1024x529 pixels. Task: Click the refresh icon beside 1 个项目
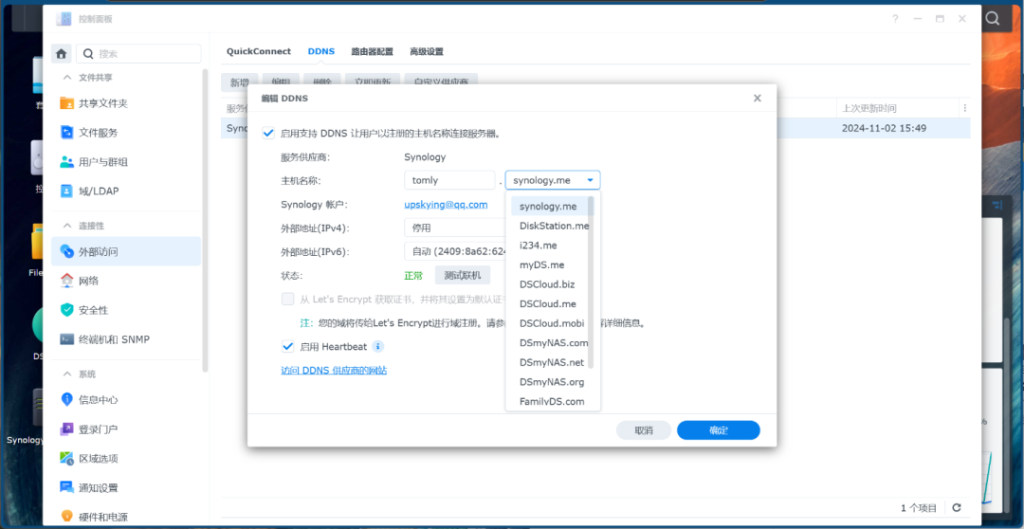coord(957,507)
